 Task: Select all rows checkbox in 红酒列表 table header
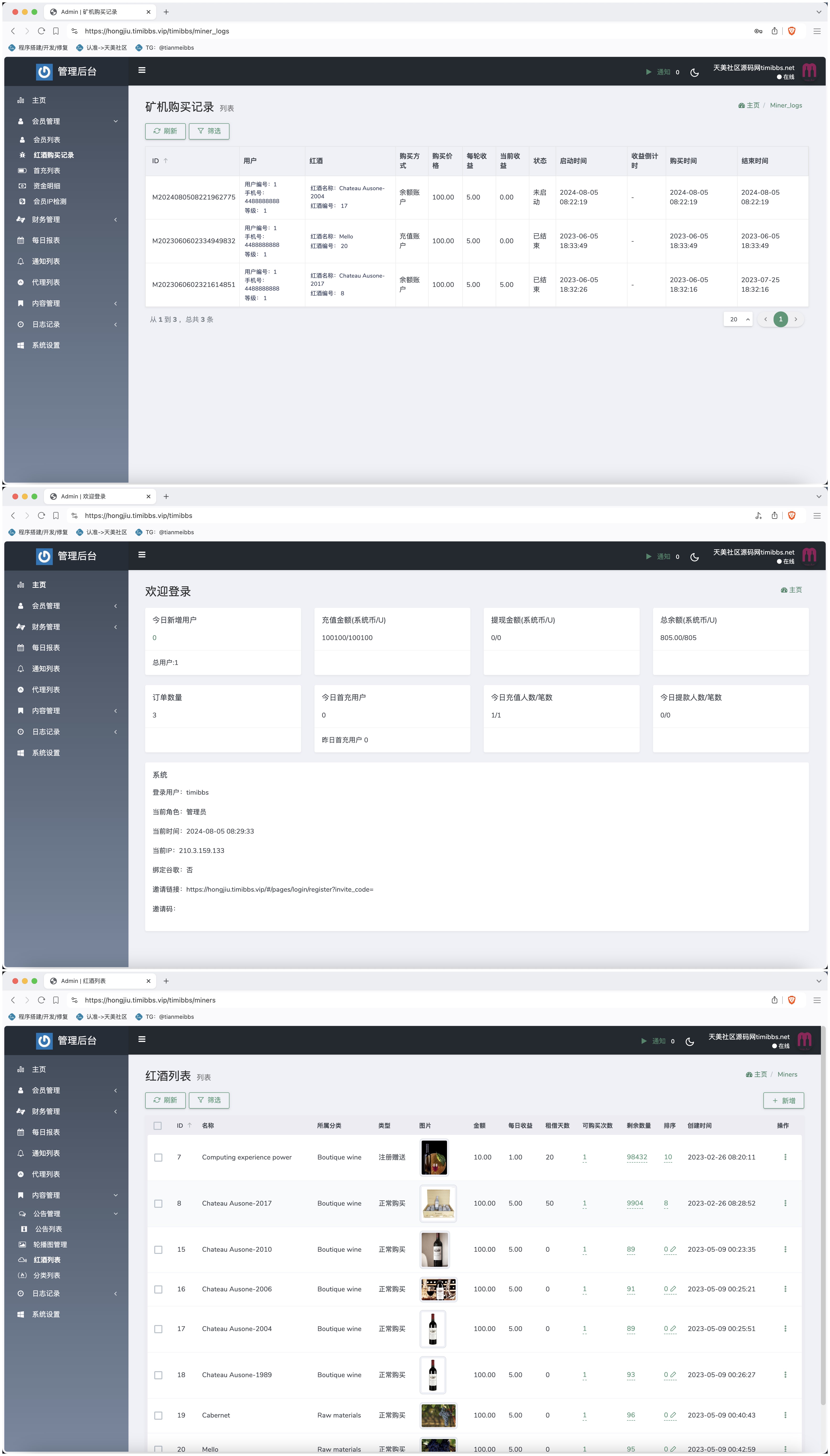click(x=158, y=1126)
